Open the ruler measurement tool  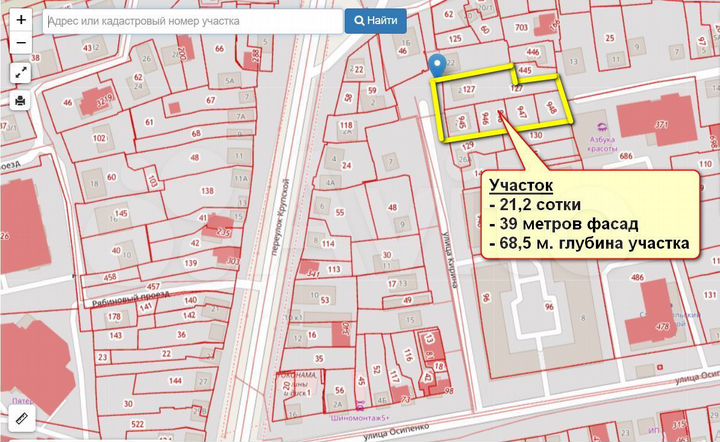22,419
